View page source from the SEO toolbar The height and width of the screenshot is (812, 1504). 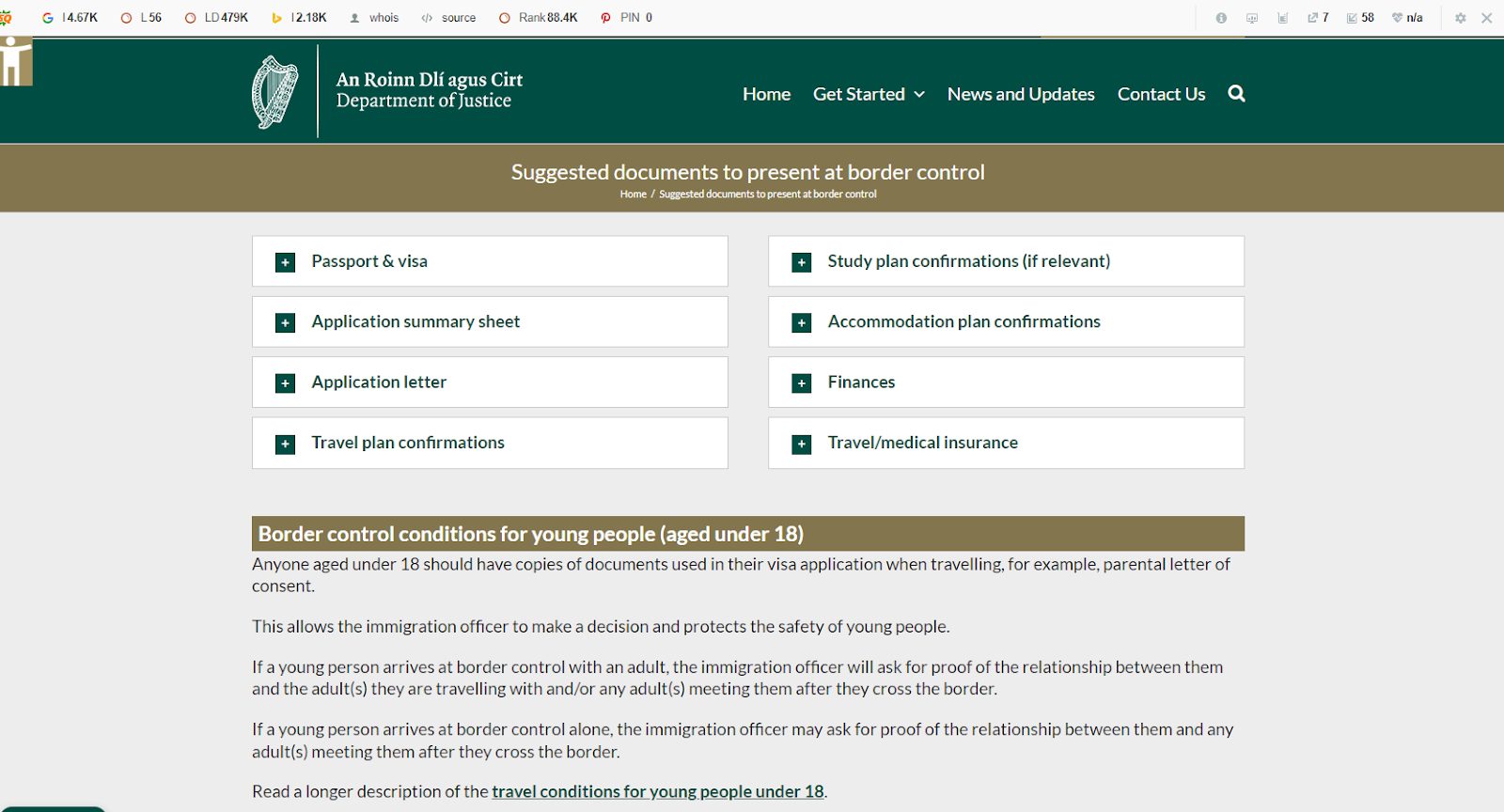448,18
